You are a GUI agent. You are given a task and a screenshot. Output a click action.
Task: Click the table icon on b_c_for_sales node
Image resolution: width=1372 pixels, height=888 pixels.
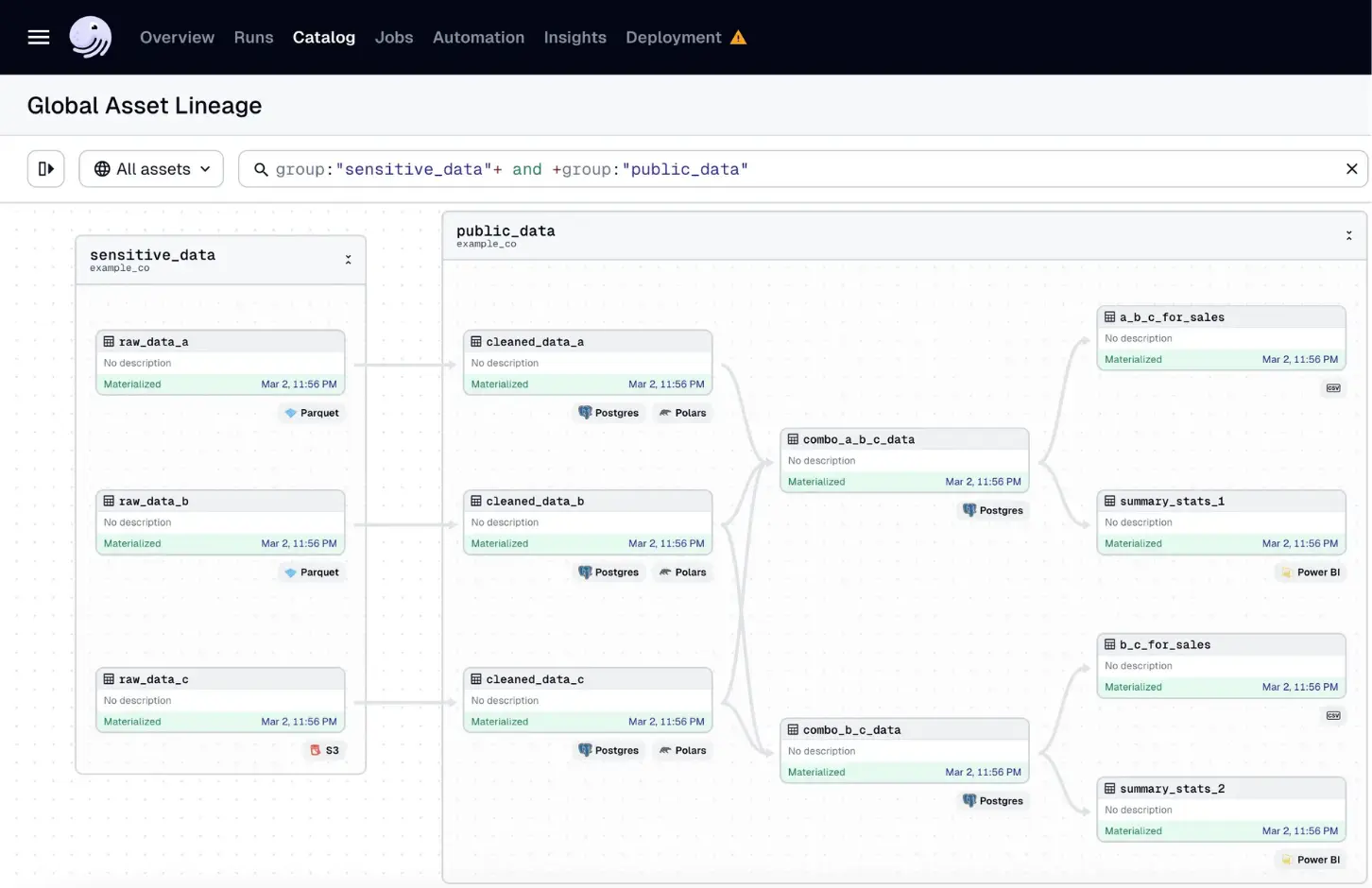pos(1110,645)
